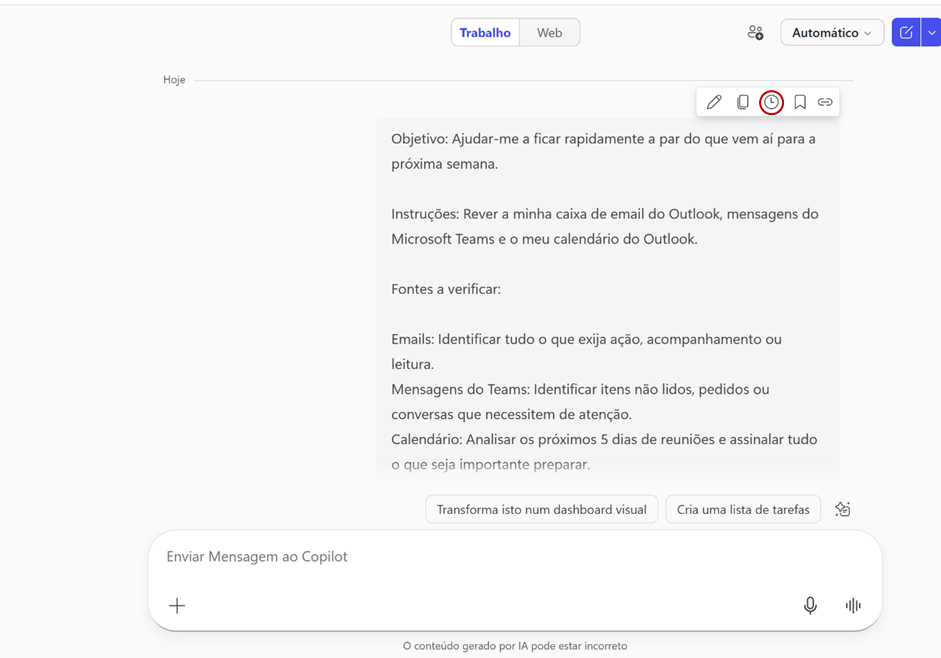Image resolution: width=941 pixels, height=658 pixels.
Task: Activate the microphone dictation icon
Action: (810, 605)
